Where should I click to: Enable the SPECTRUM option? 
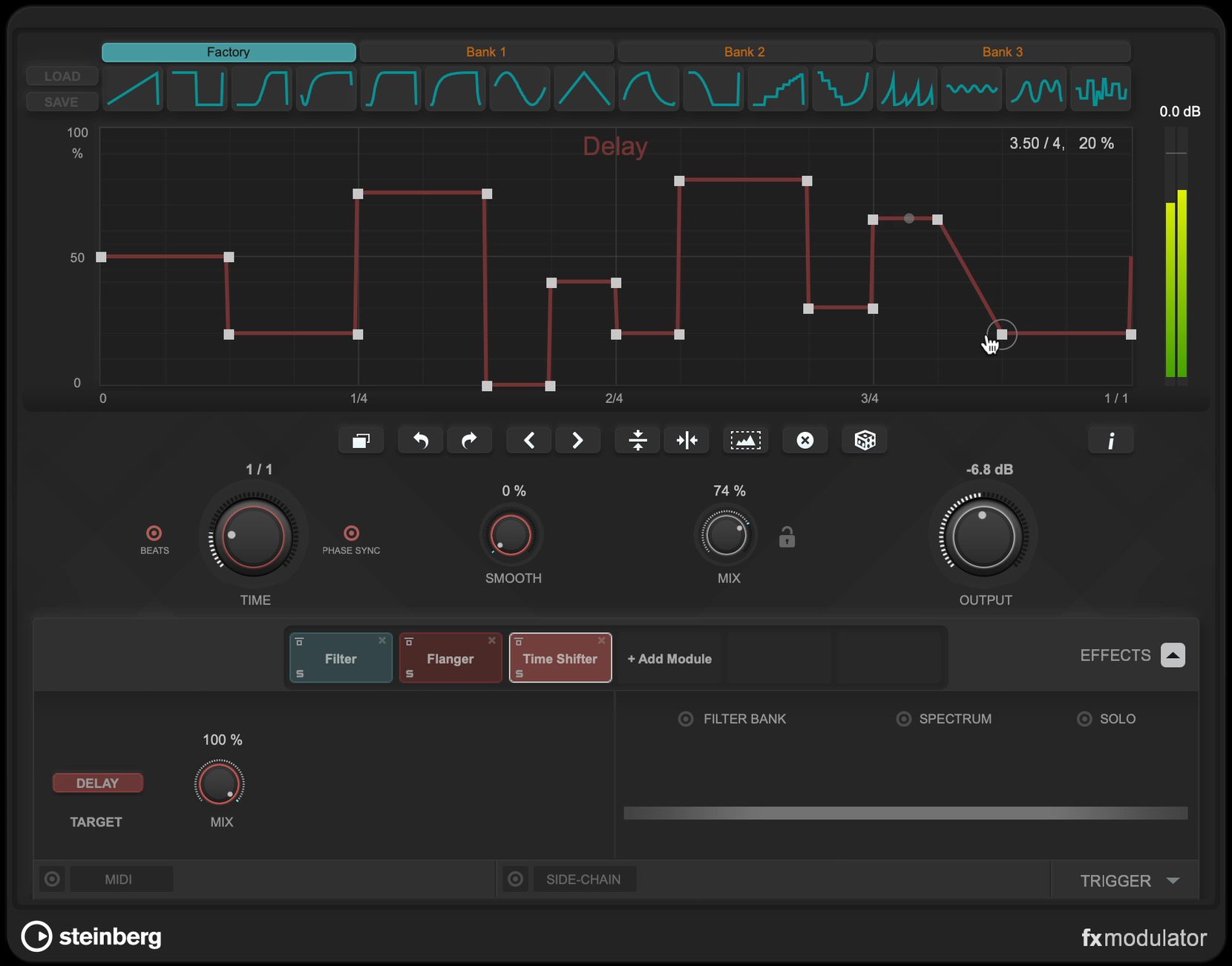(903, 719)
